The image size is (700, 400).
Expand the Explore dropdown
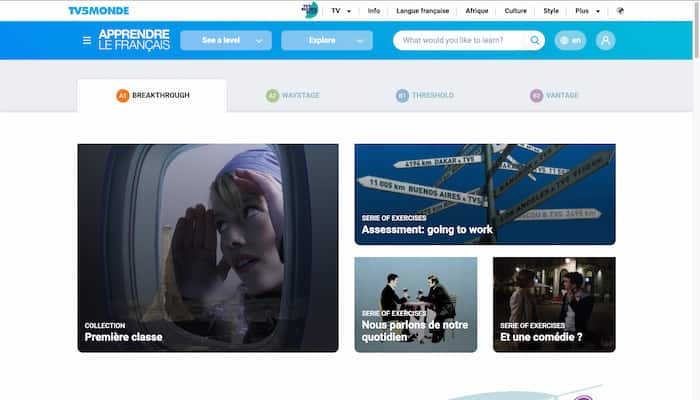pos(327,40)
